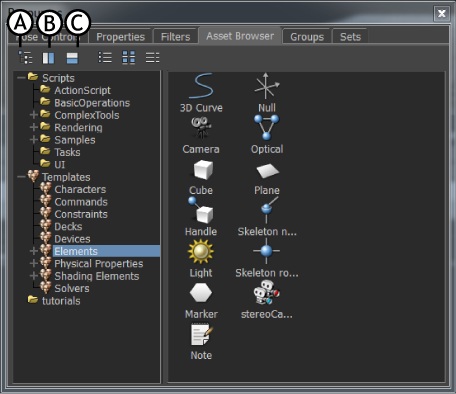456x394 pixels.
Task: Select the Plane asset
Action: click(x=267, y=178)
